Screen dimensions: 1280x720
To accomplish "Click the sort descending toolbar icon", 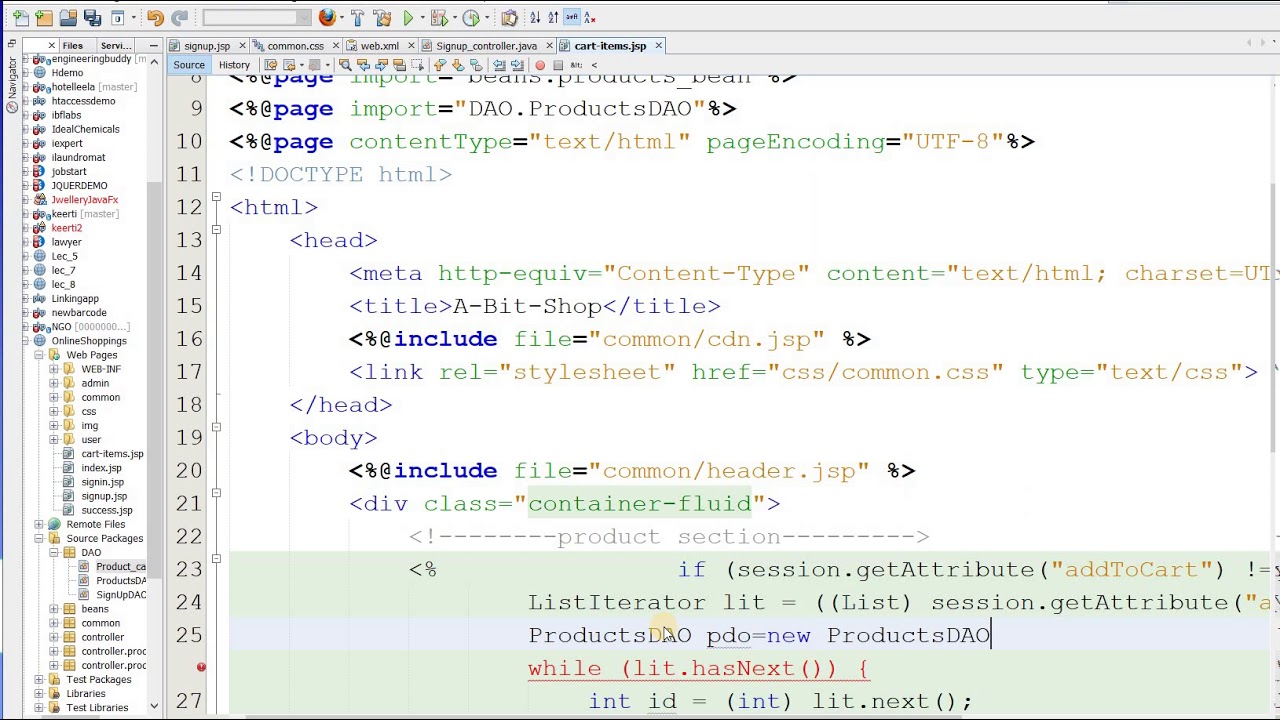I will tap(553, 18).
